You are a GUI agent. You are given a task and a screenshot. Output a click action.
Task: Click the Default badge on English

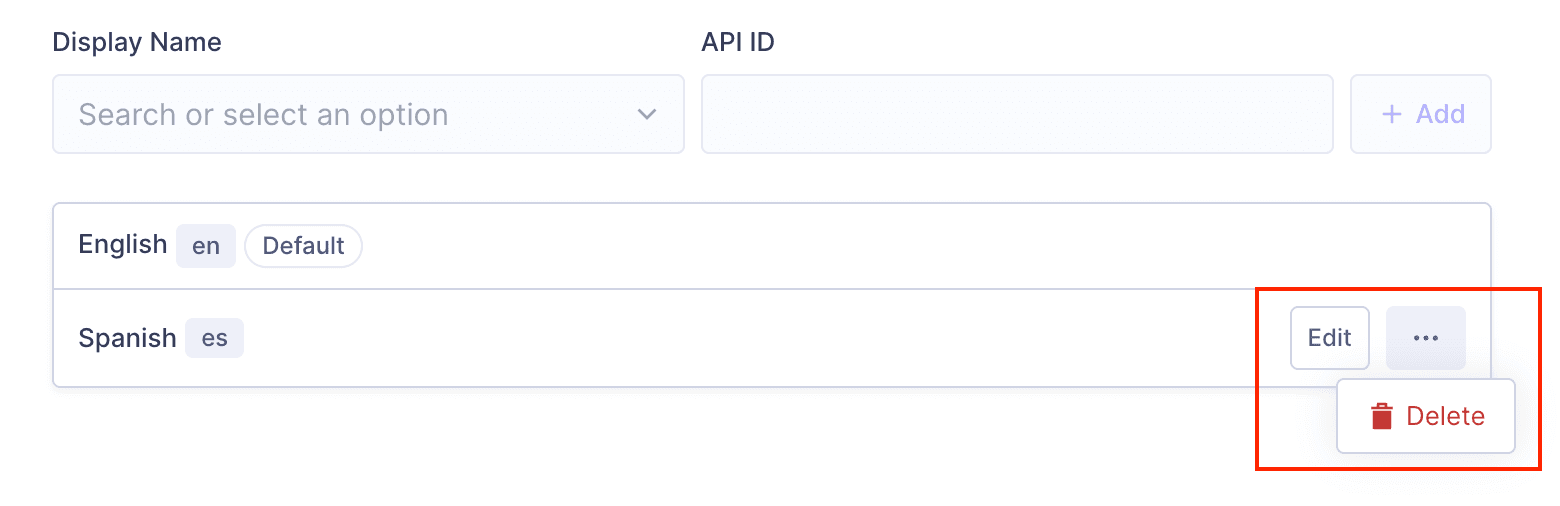(304, 246)
